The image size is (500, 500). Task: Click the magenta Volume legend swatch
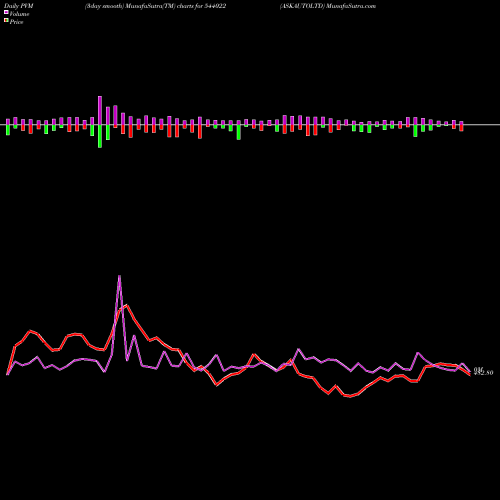point(6,13)
